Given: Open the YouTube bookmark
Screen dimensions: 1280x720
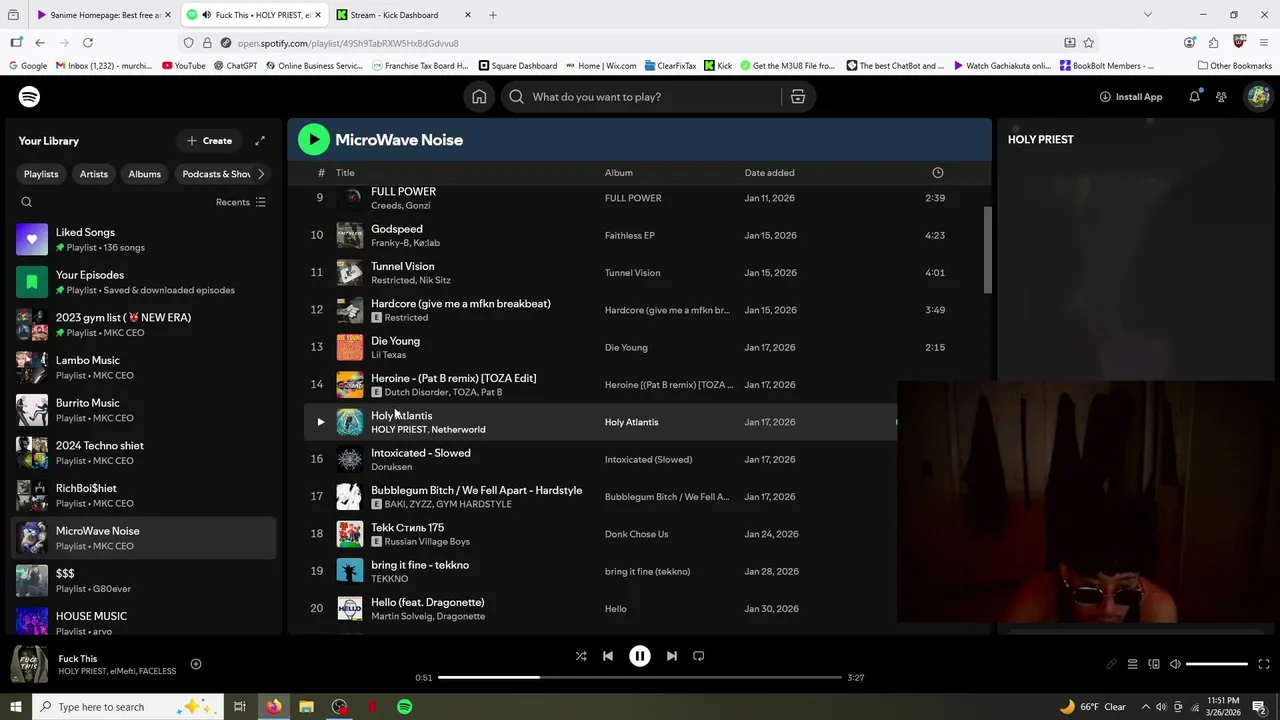Looking at the screenshot, I should point(183,66).
